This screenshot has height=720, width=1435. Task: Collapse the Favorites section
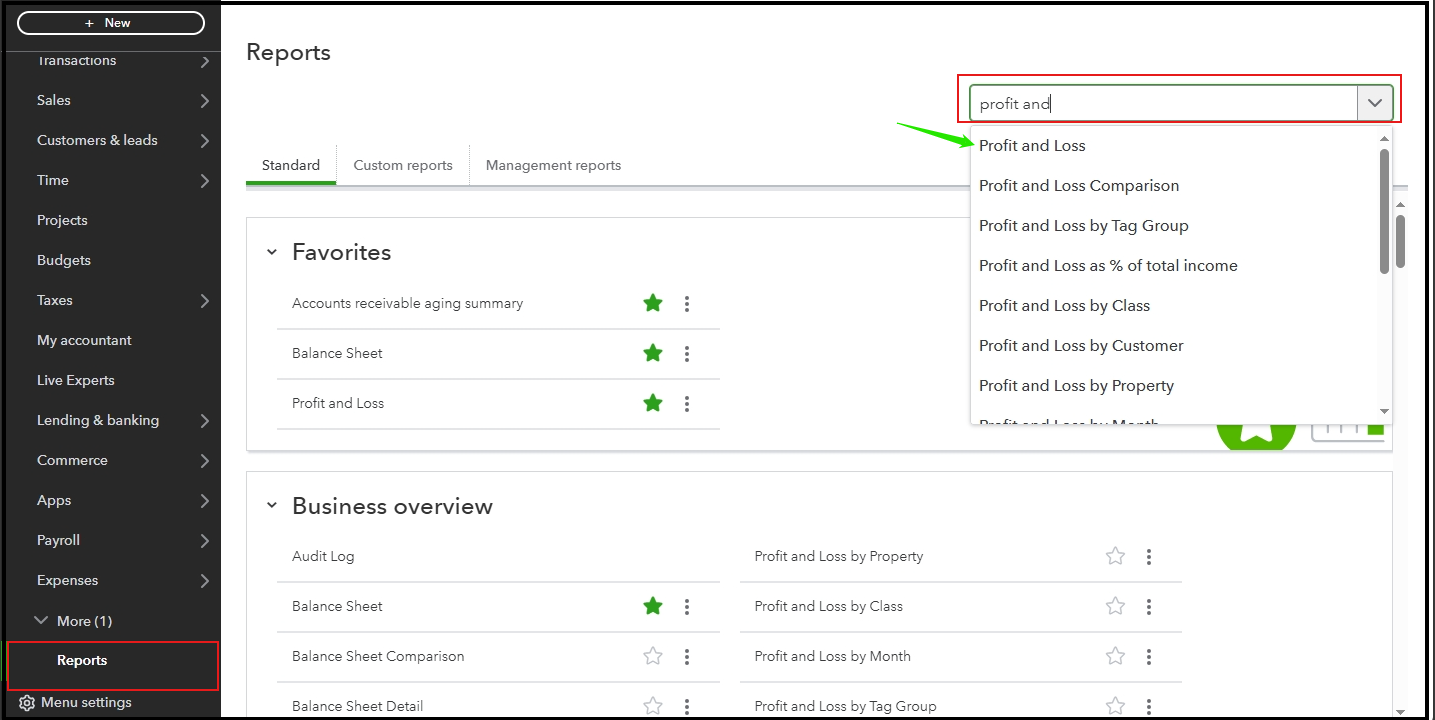coord(271,252)
